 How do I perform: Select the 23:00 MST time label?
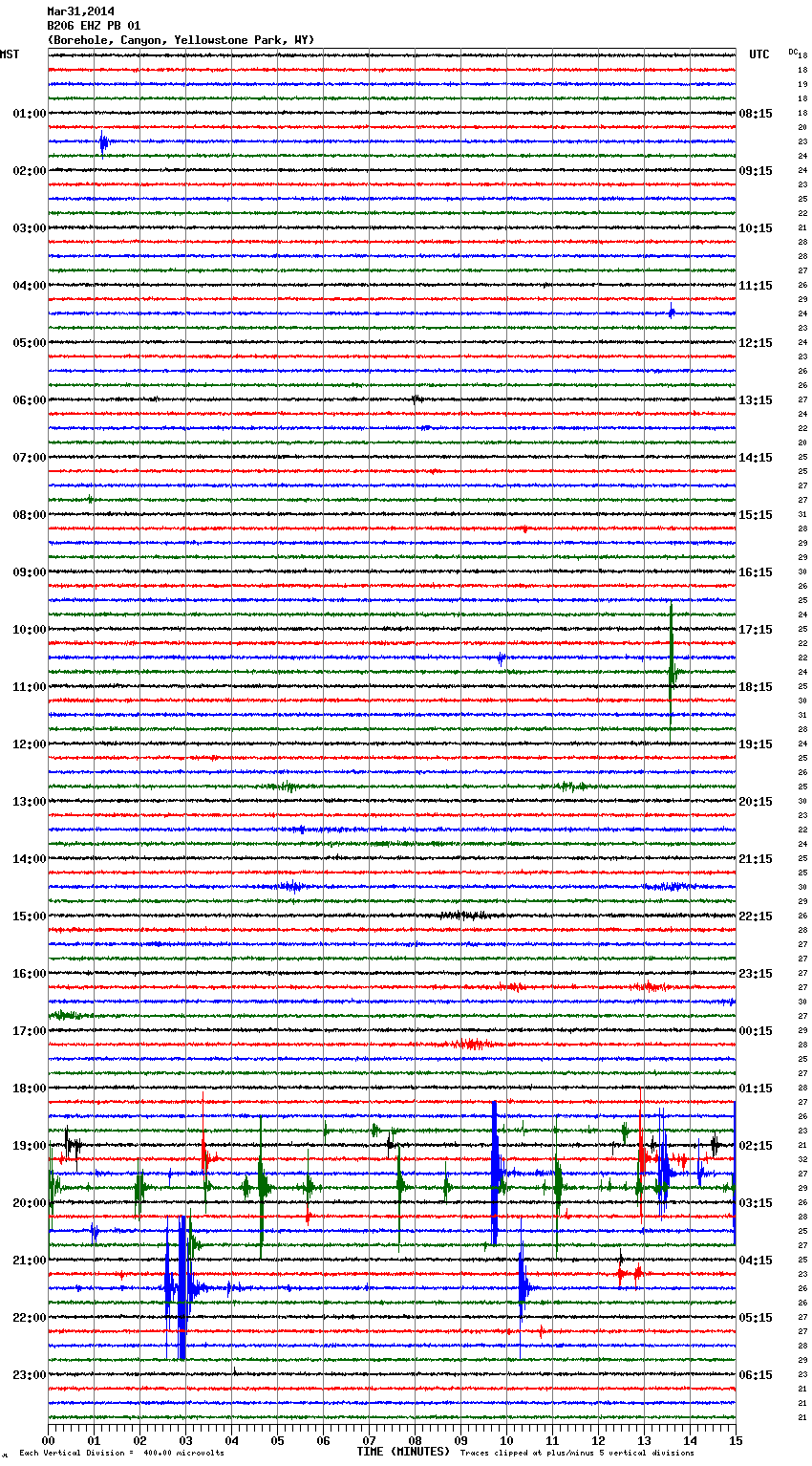(x=30, y=1375)
